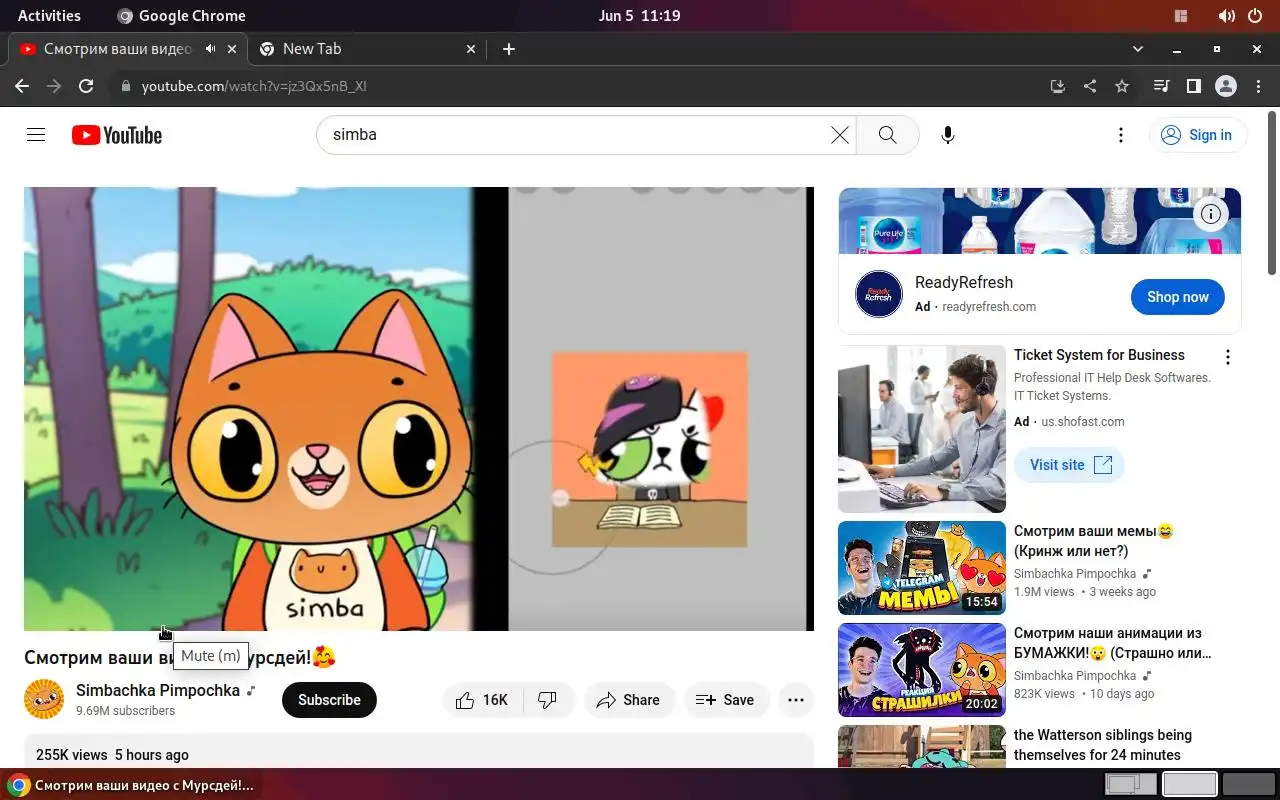Viewport: 1280px width, 800px height.
Task: Run search with magnifier button
Action: [x=887, y=135]
